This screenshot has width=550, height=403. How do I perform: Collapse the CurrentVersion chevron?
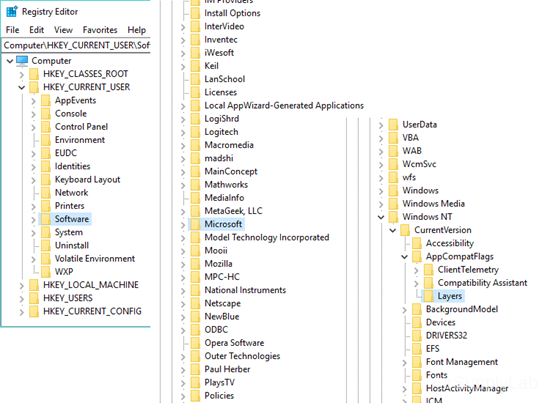coord(393,230)
